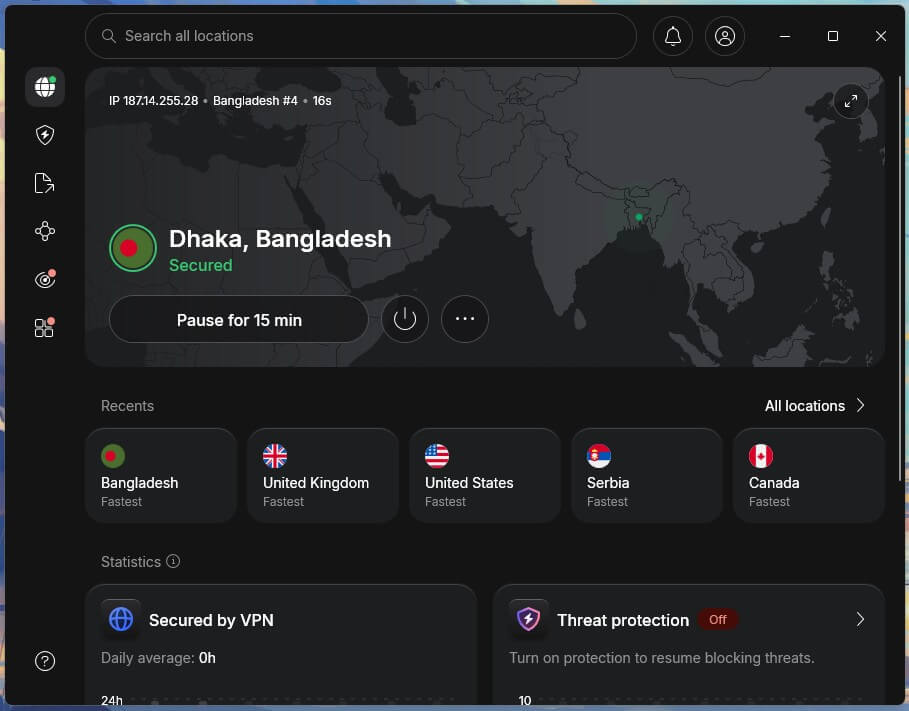909x711 pixels.
Task: Open Dark Web Monitor sidebar icon
Action: coord(45,280)
